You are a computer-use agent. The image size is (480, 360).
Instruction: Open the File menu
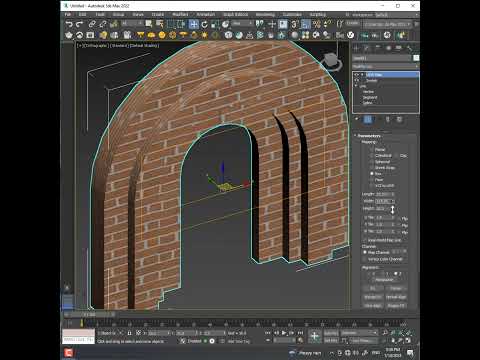coord(68,15)
